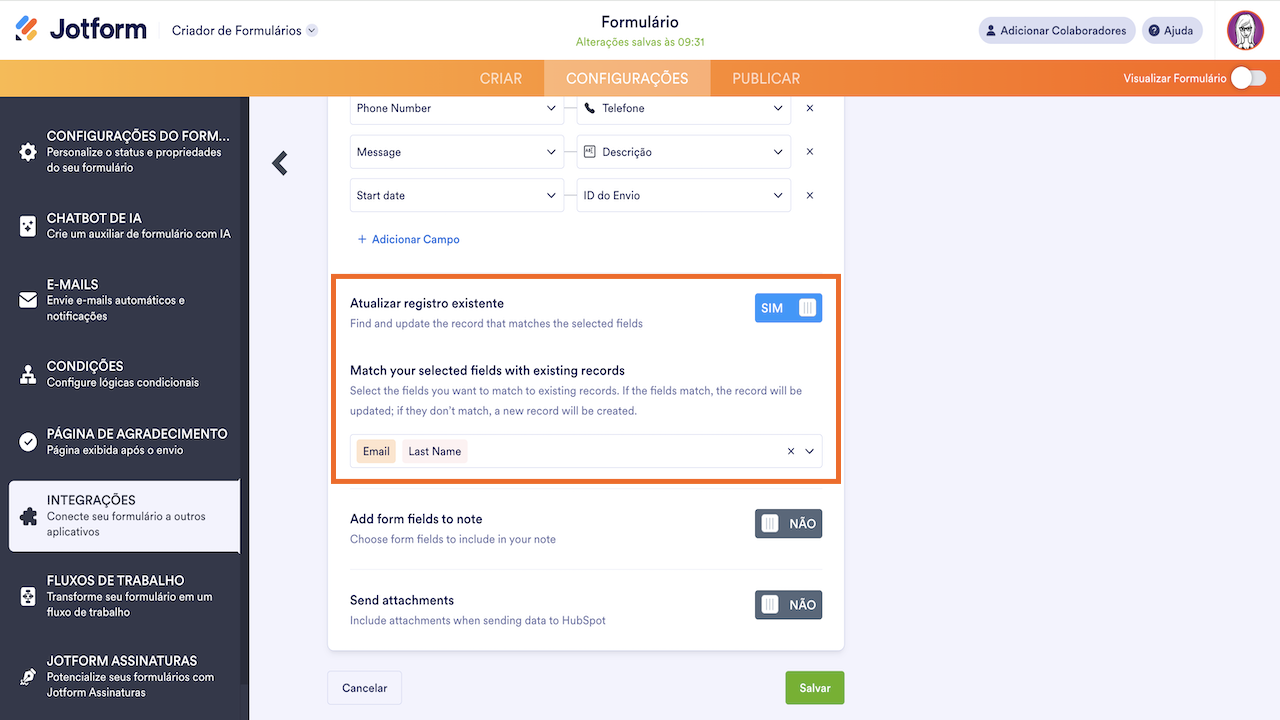Go to the PUBLICAR tab
This screenshot has height=720, width=1280.
[x=766, y=78]
